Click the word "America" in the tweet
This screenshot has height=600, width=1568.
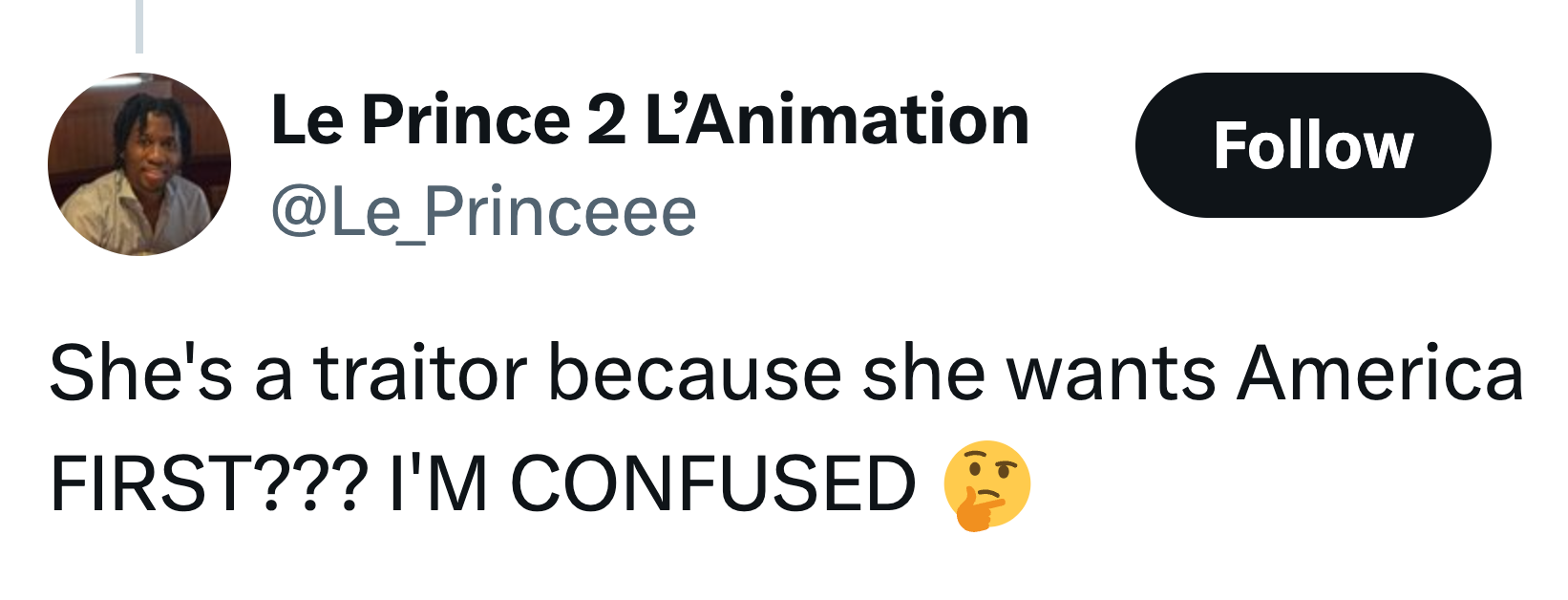tap(1380, 373)
